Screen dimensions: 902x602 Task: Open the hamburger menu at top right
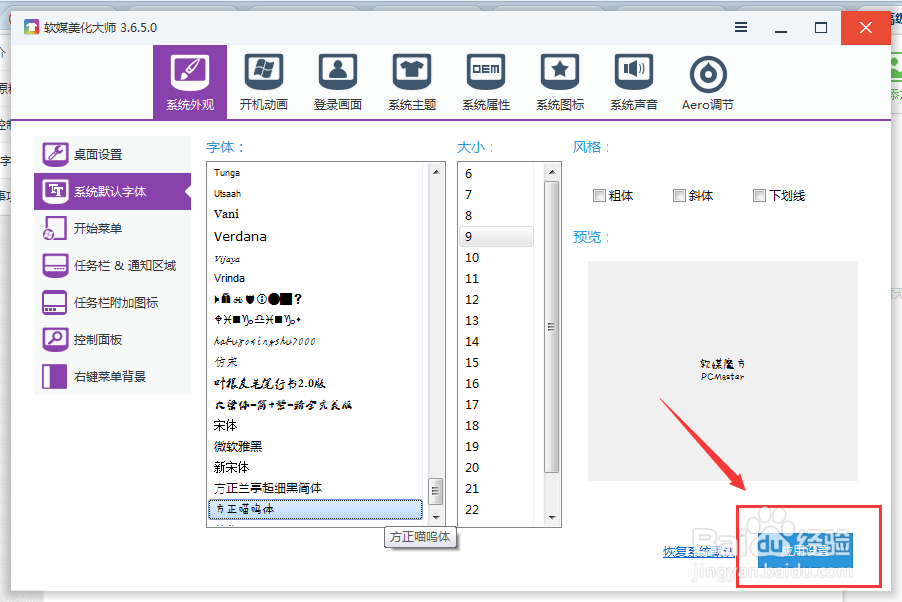coord(740,28)
